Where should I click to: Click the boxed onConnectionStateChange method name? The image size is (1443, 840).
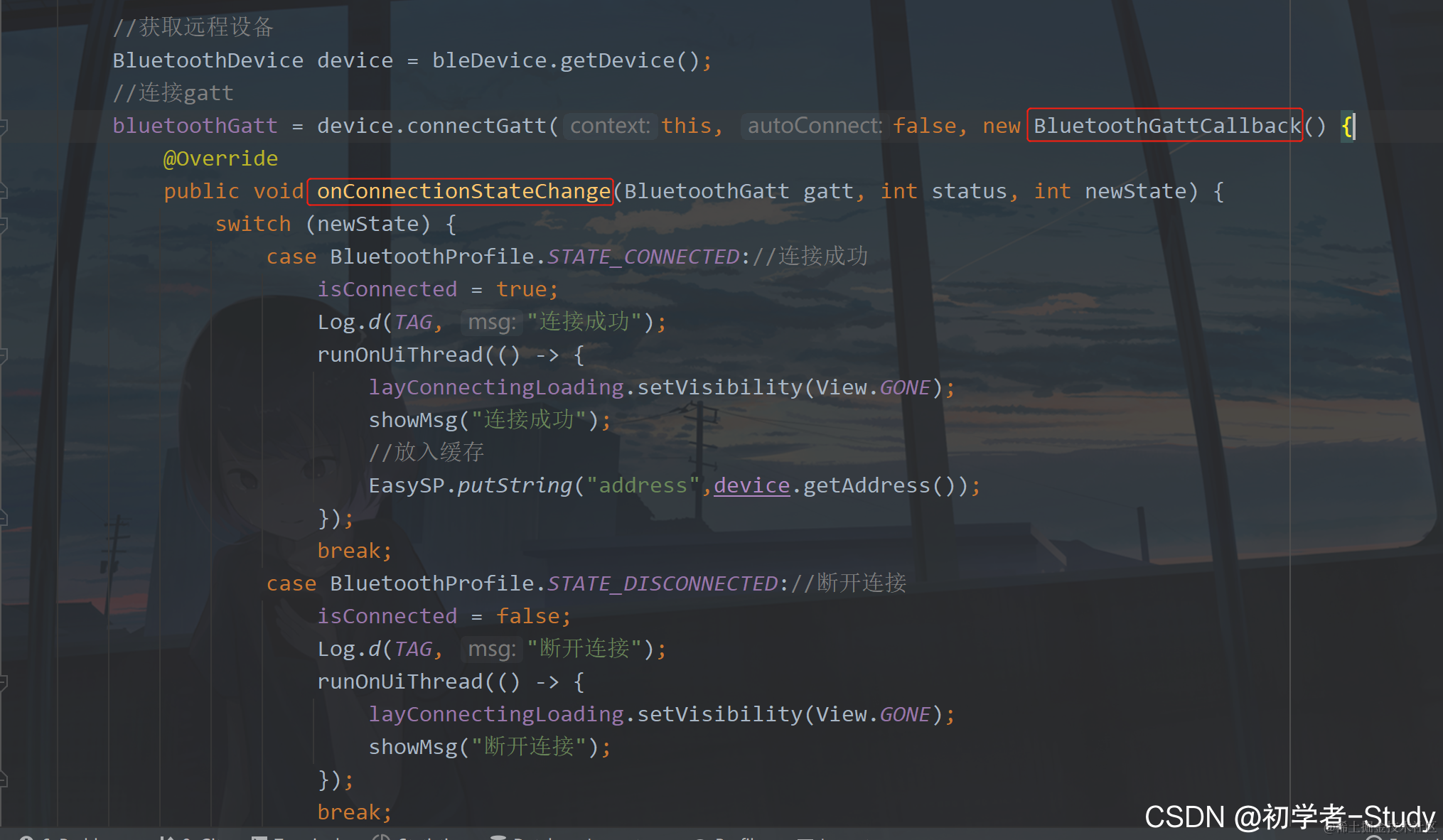click(463, 191)
